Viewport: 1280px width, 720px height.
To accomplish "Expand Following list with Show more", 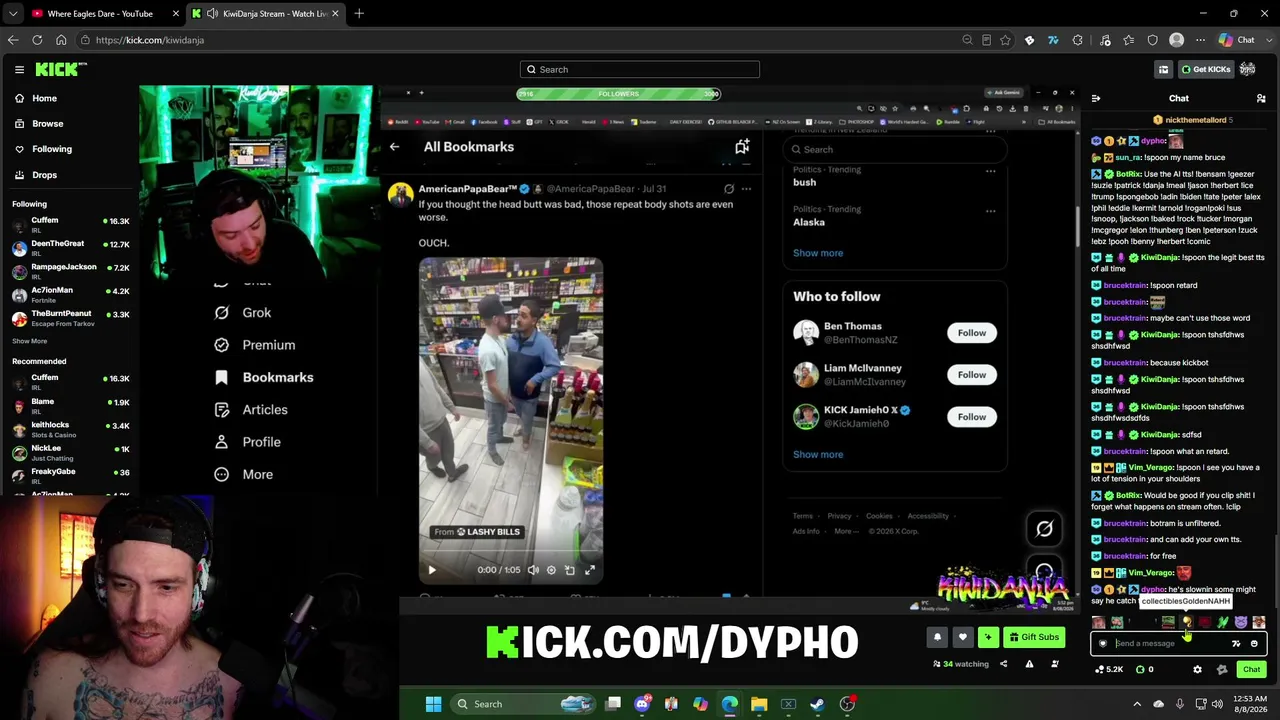I will (29, 341).
